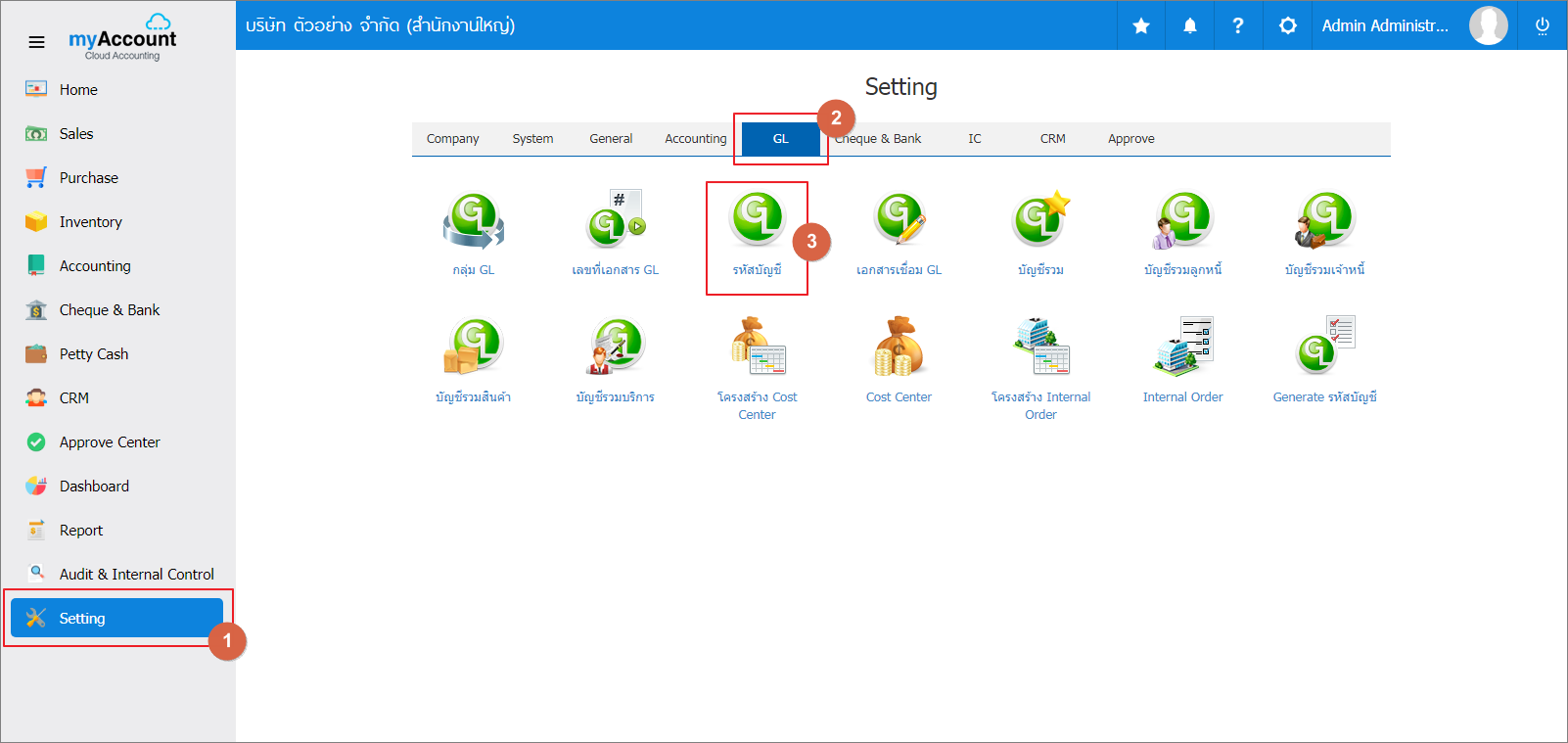Click the favorites star icon in header

point(1141,25)
